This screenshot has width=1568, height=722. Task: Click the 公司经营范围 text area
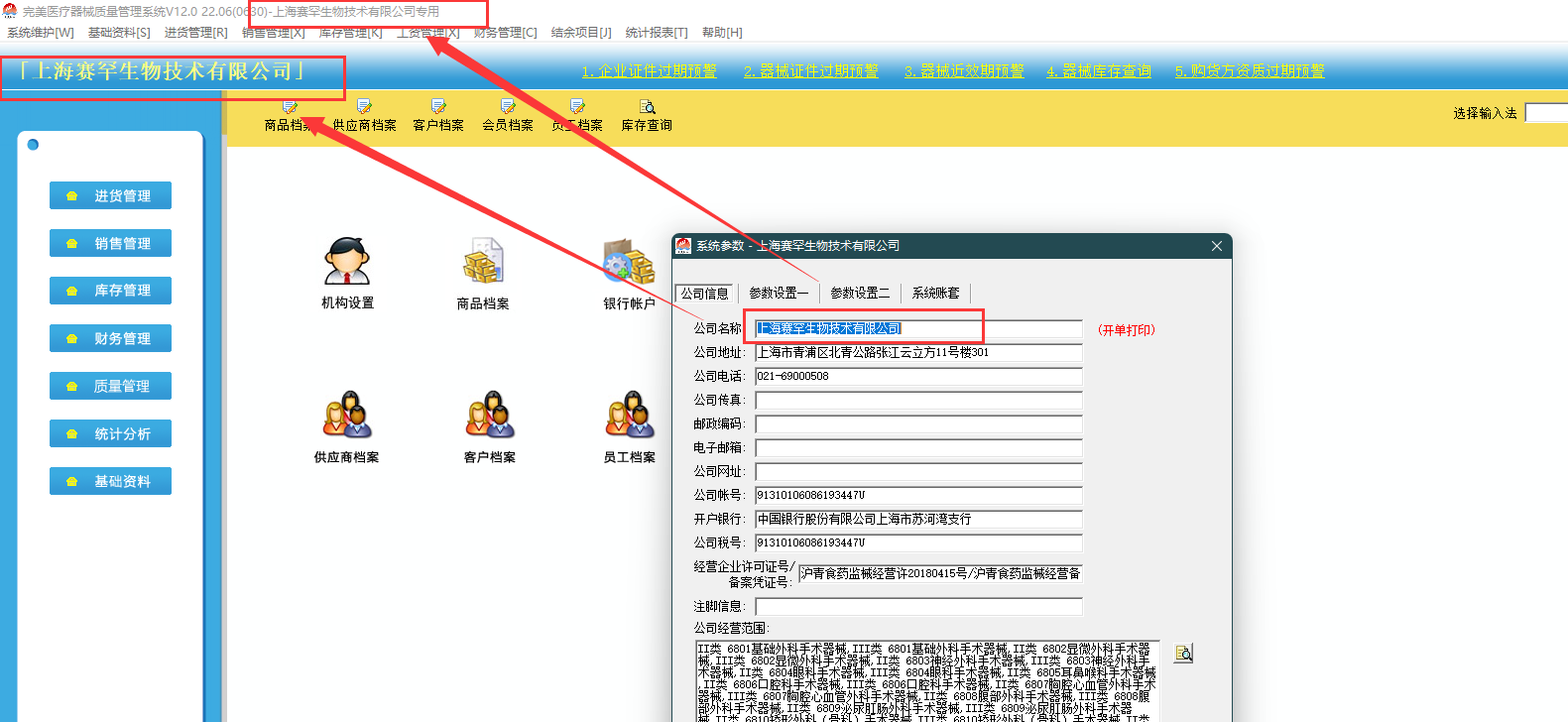[927, 681]
